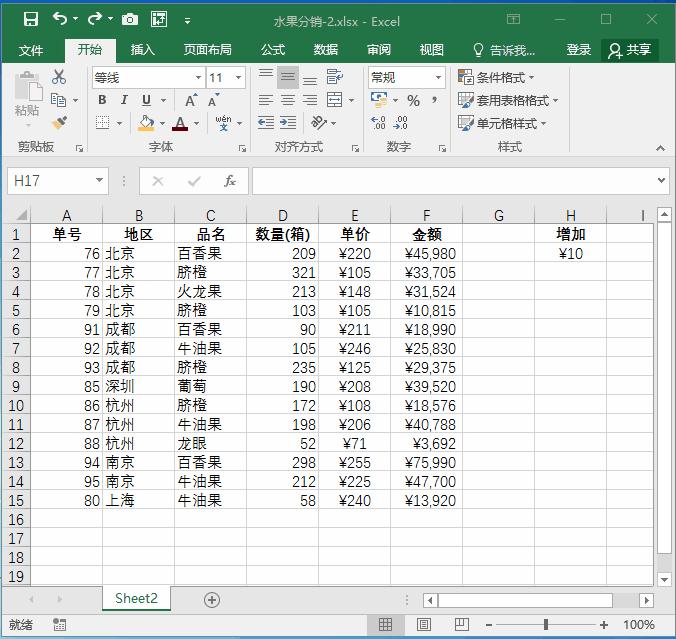Expand the 套用表格格式 table format menu
The width and height of the screenshot is (676, 639).
point(508,100)
